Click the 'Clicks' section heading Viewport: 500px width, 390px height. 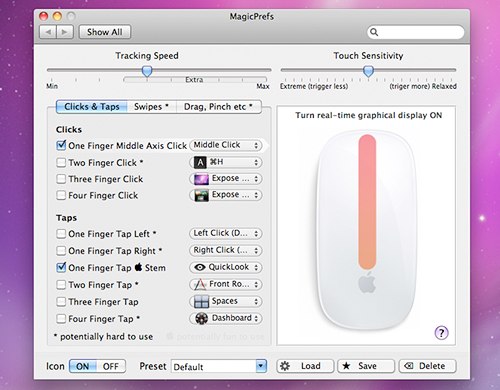(x=69, y=129)
